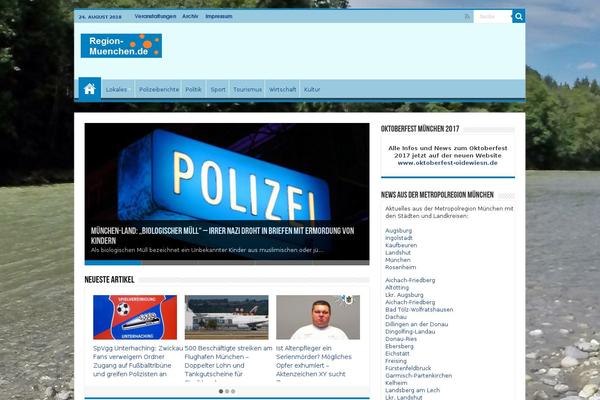Open the Archiv top menu link

(x=190, y=16)
